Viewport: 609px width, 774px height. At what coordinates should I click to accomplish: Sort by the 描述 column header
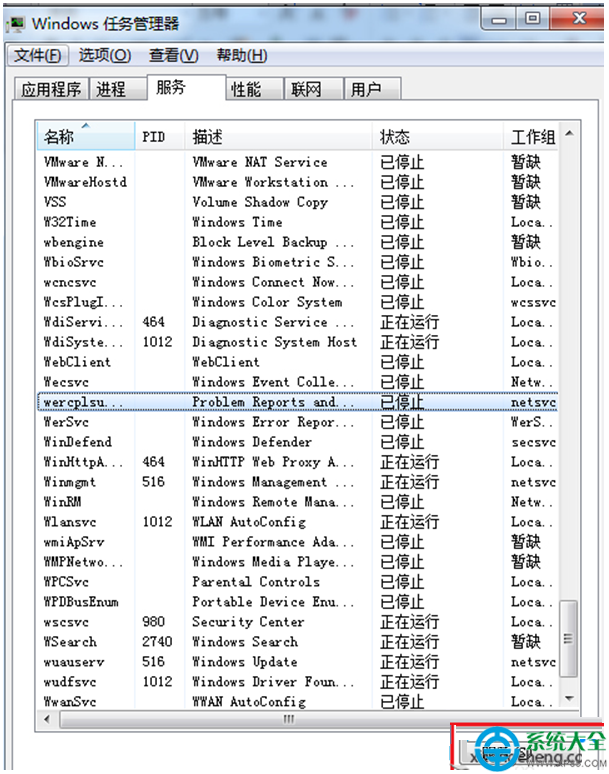[278, 136]
